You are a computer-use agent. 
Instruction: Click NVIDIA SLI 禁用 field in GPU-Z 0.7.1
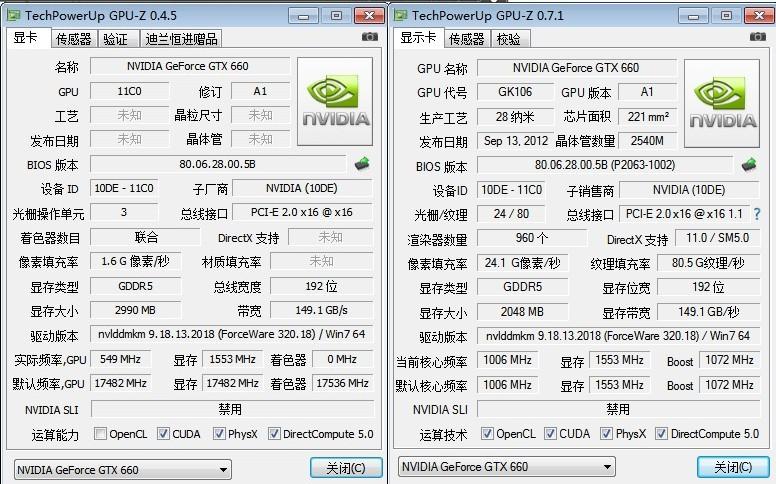tap(618, 409)
